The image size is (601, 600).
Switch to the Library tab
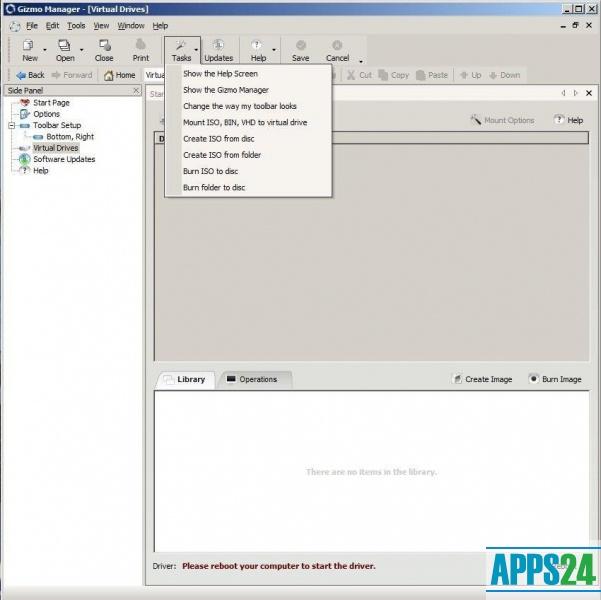[x=186, y=380]
